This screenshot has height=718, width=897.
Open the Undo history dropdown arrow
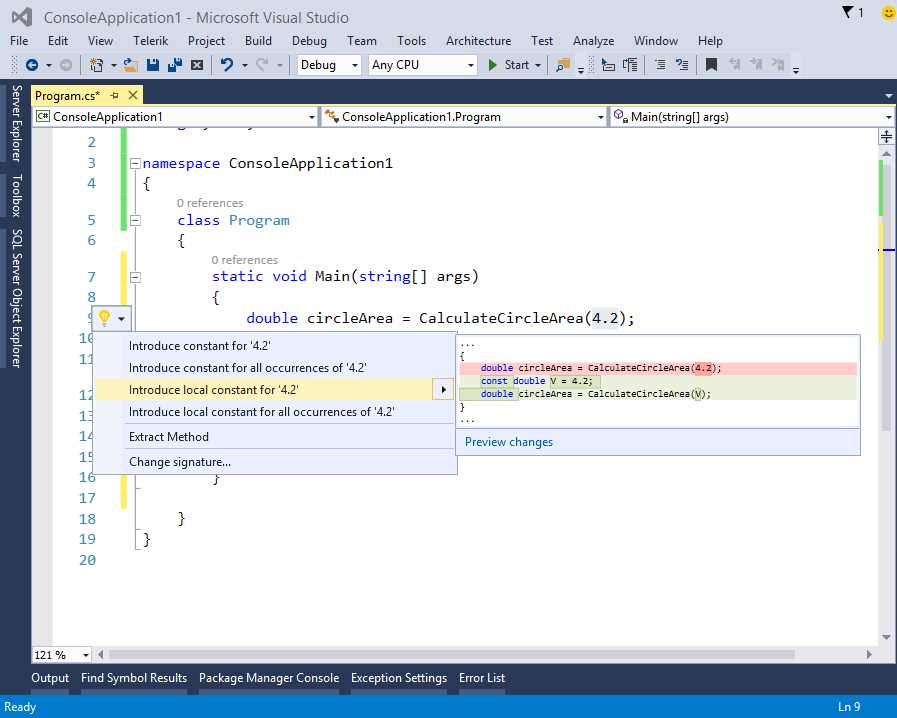(x=245, y=65)
